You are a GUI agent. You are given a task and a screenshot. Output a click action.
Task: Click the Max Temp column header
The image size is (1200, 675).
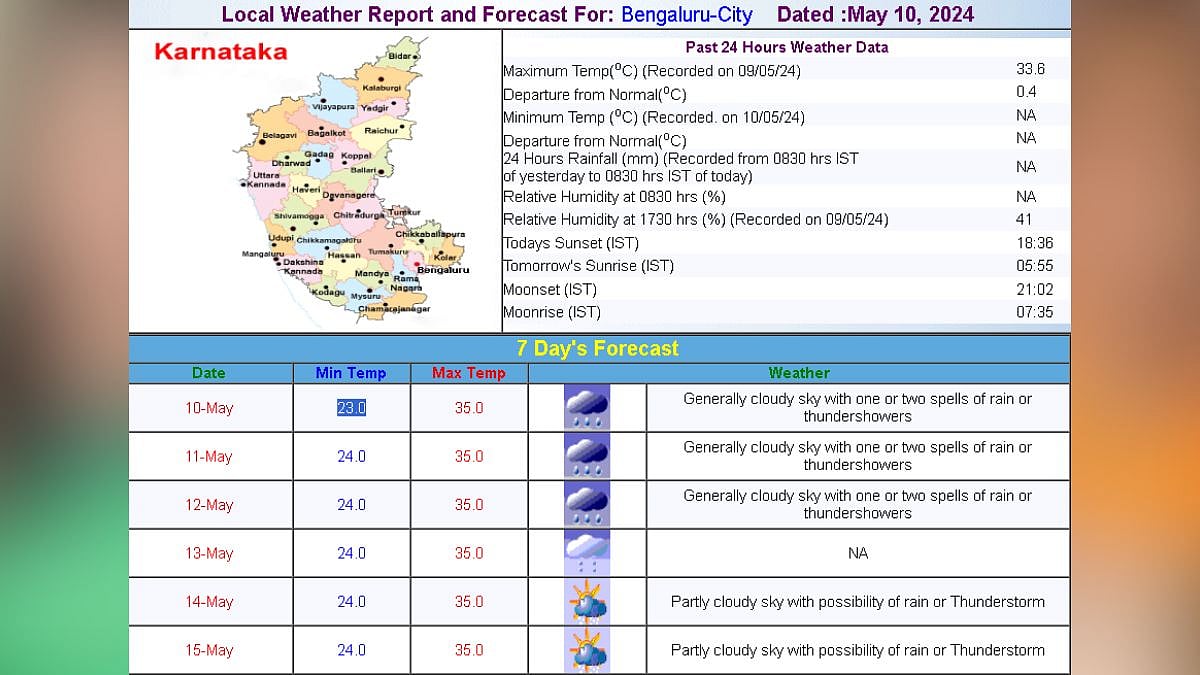click(x=469, y=373)
